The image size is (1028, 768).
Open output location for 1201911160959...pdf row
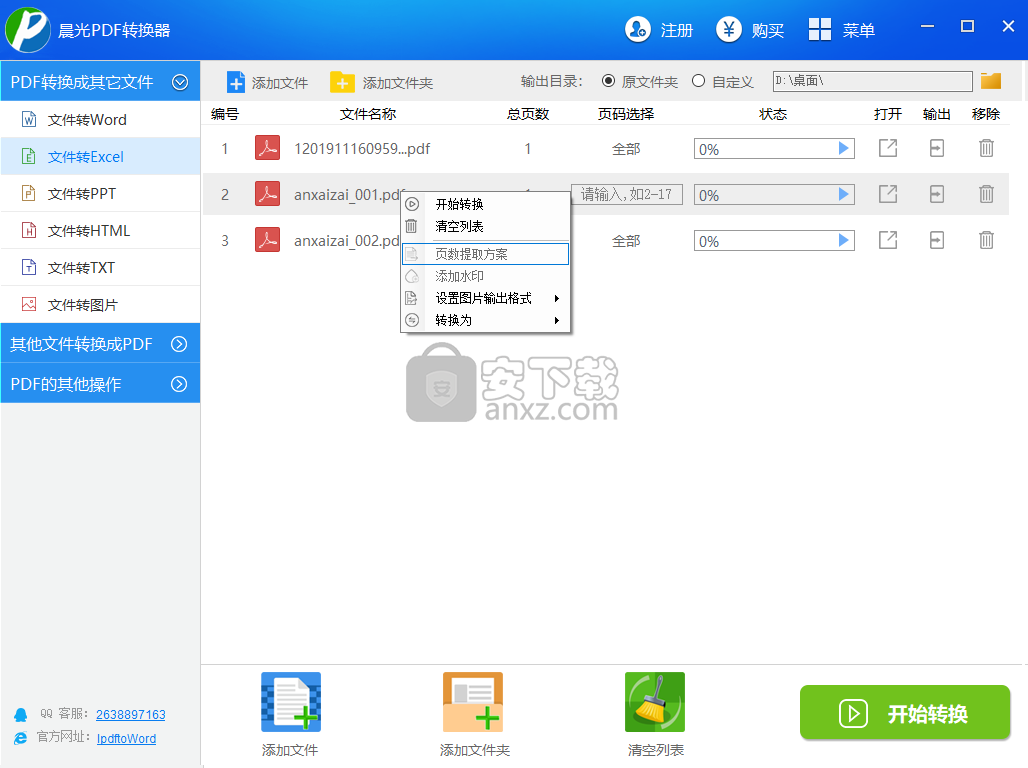tap(937, 148)
